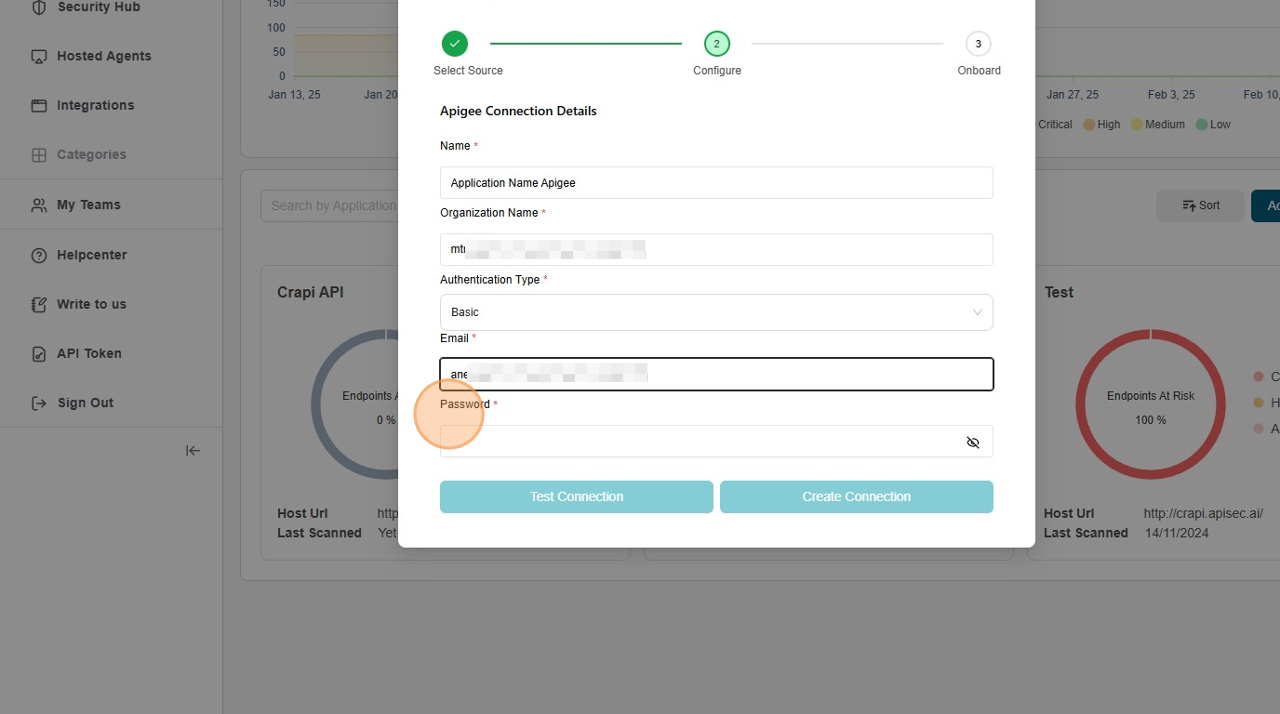The height and width of the screenshot is (714, 1280).
Task: Click the Hosted Agents sidebar icon
Action: point(39,57)
